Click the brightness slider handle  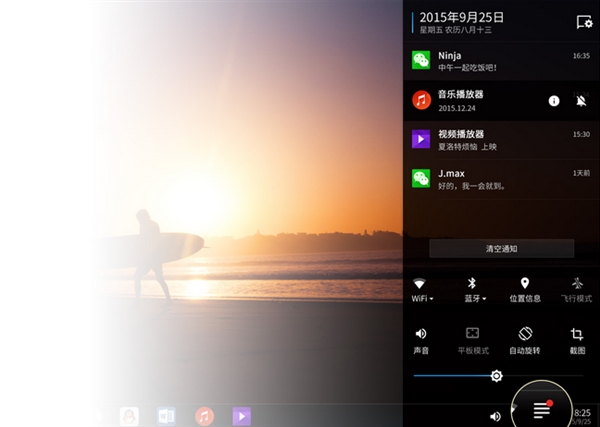click(496, 376)
